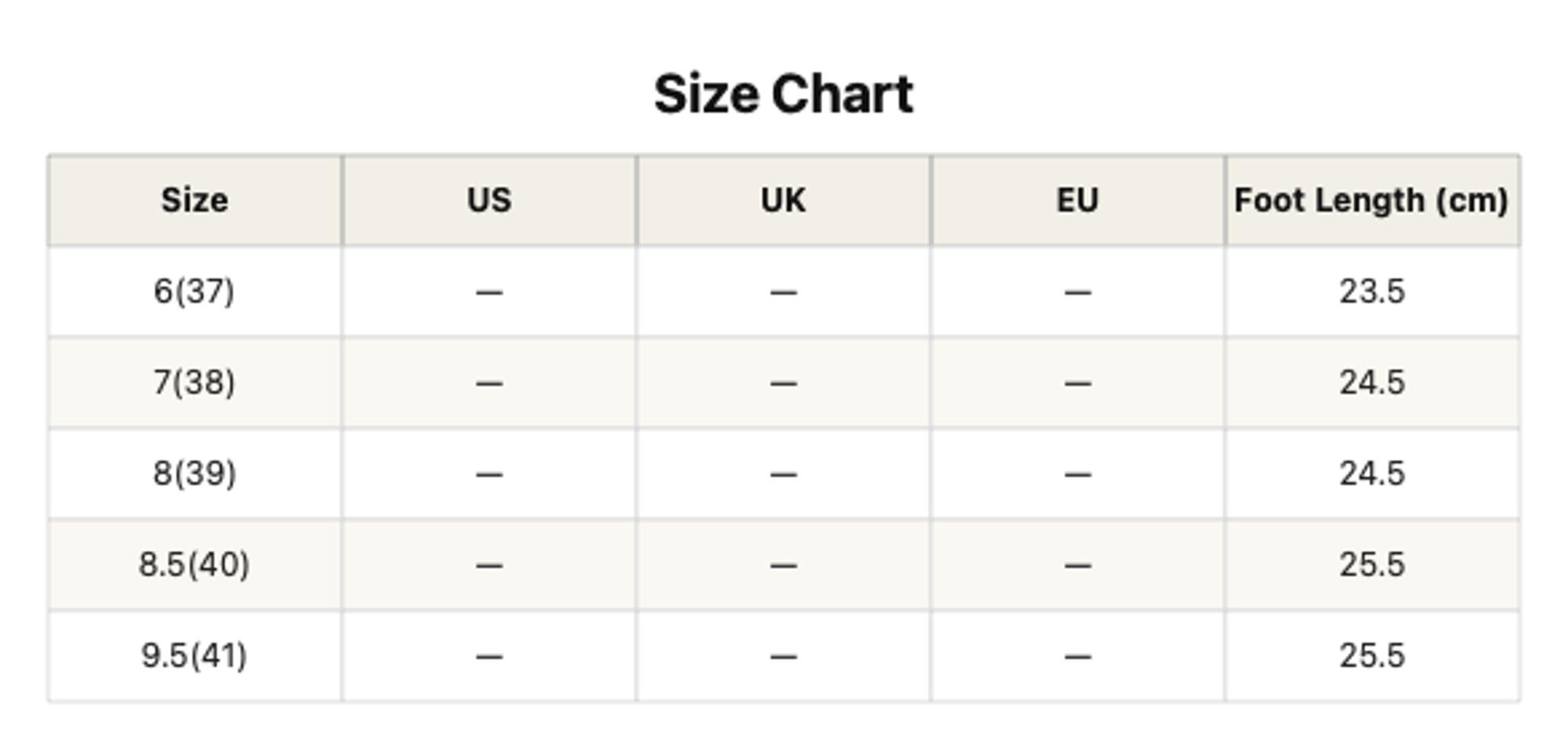Click the 8(39) size cell
Viewport: 1568px width, 750px height.
pyautogui.click(x=194, y=473)
